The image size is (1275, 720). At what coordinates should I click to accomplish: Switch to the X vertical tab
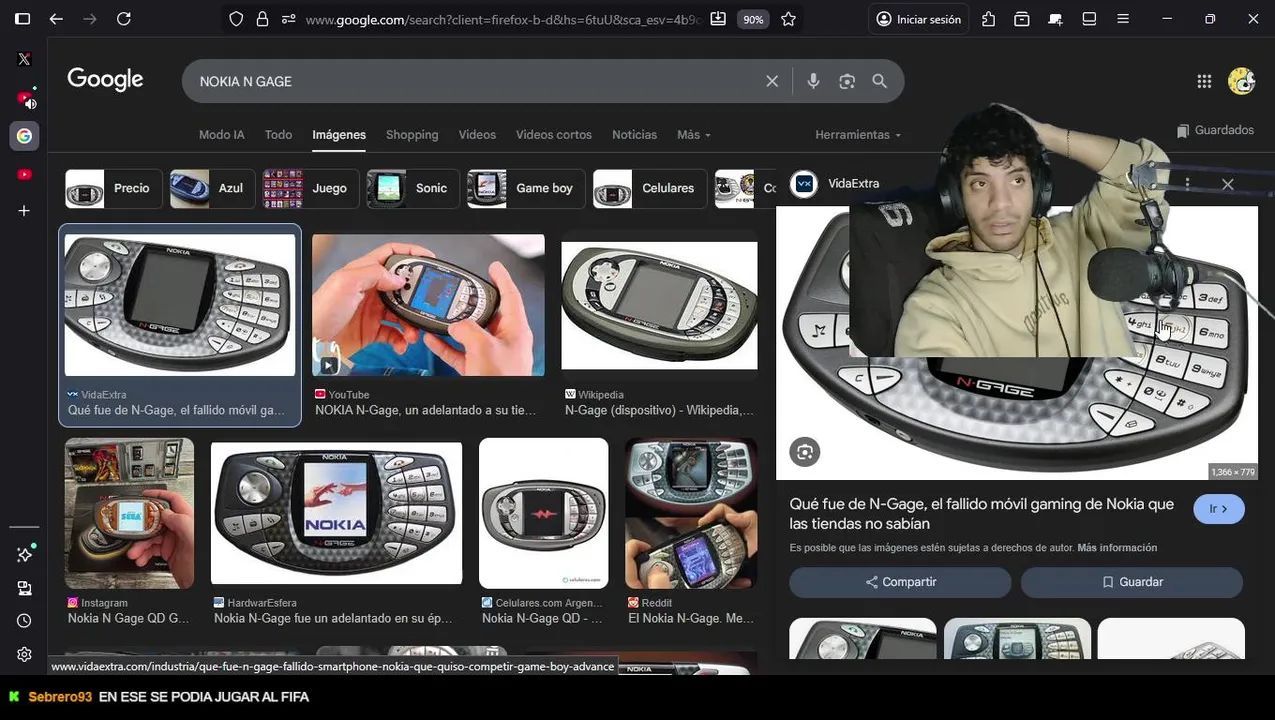click(x=24, y=59)
